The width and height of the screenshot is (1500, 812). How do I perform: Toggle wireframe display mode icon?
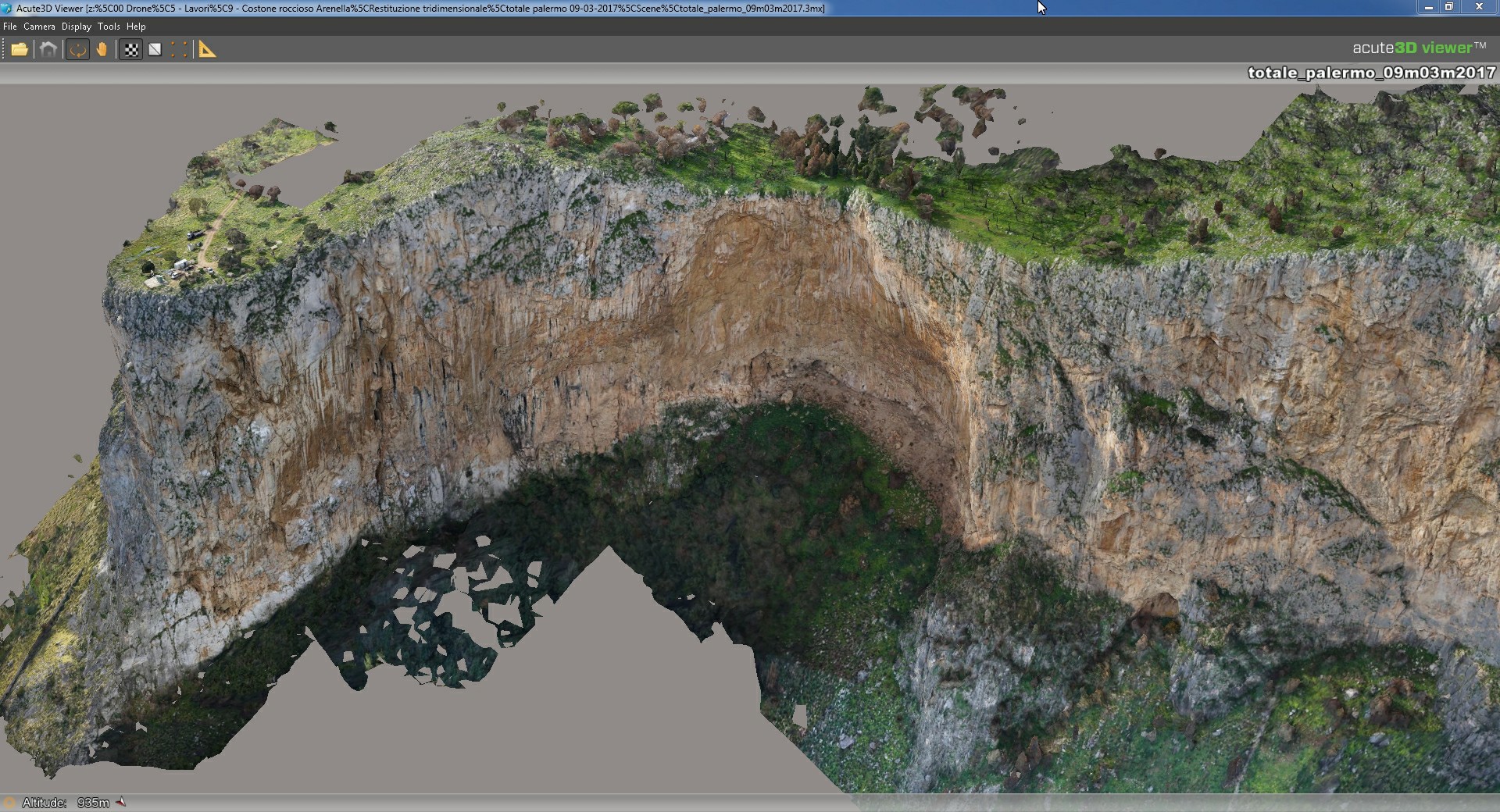[155, 50]
